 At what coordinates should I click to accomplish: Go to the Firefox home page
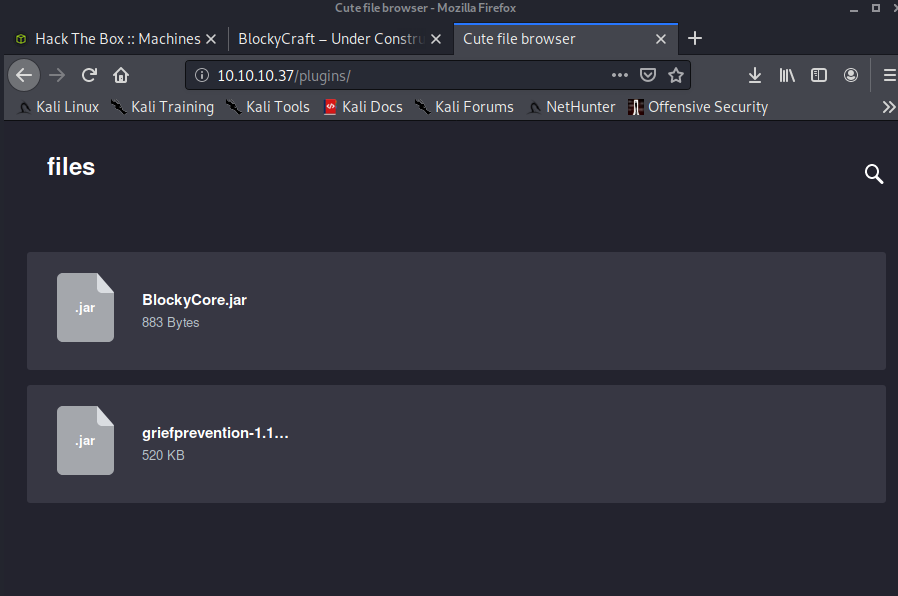coord(121,75)
